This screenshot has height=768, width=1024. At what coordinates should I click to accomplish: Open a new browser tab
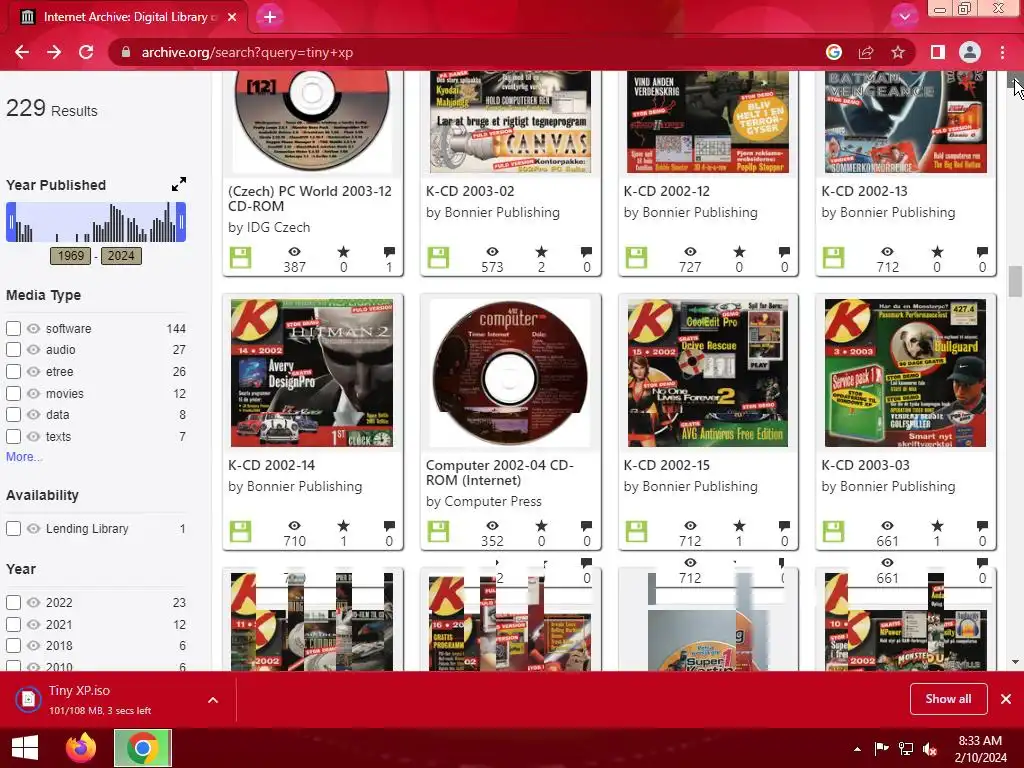[x=270, y=17]
